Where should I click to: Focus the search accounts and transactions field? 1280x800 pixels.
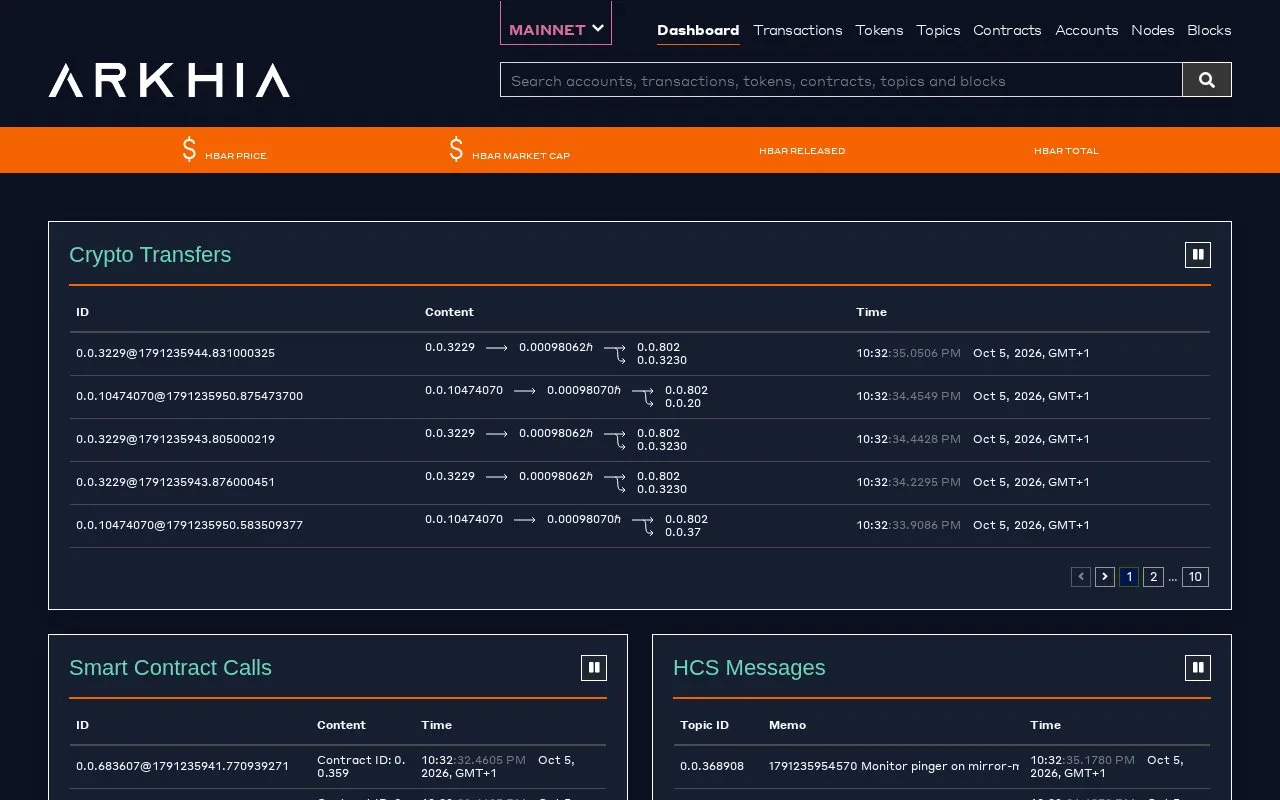click(x=841, y=80)
